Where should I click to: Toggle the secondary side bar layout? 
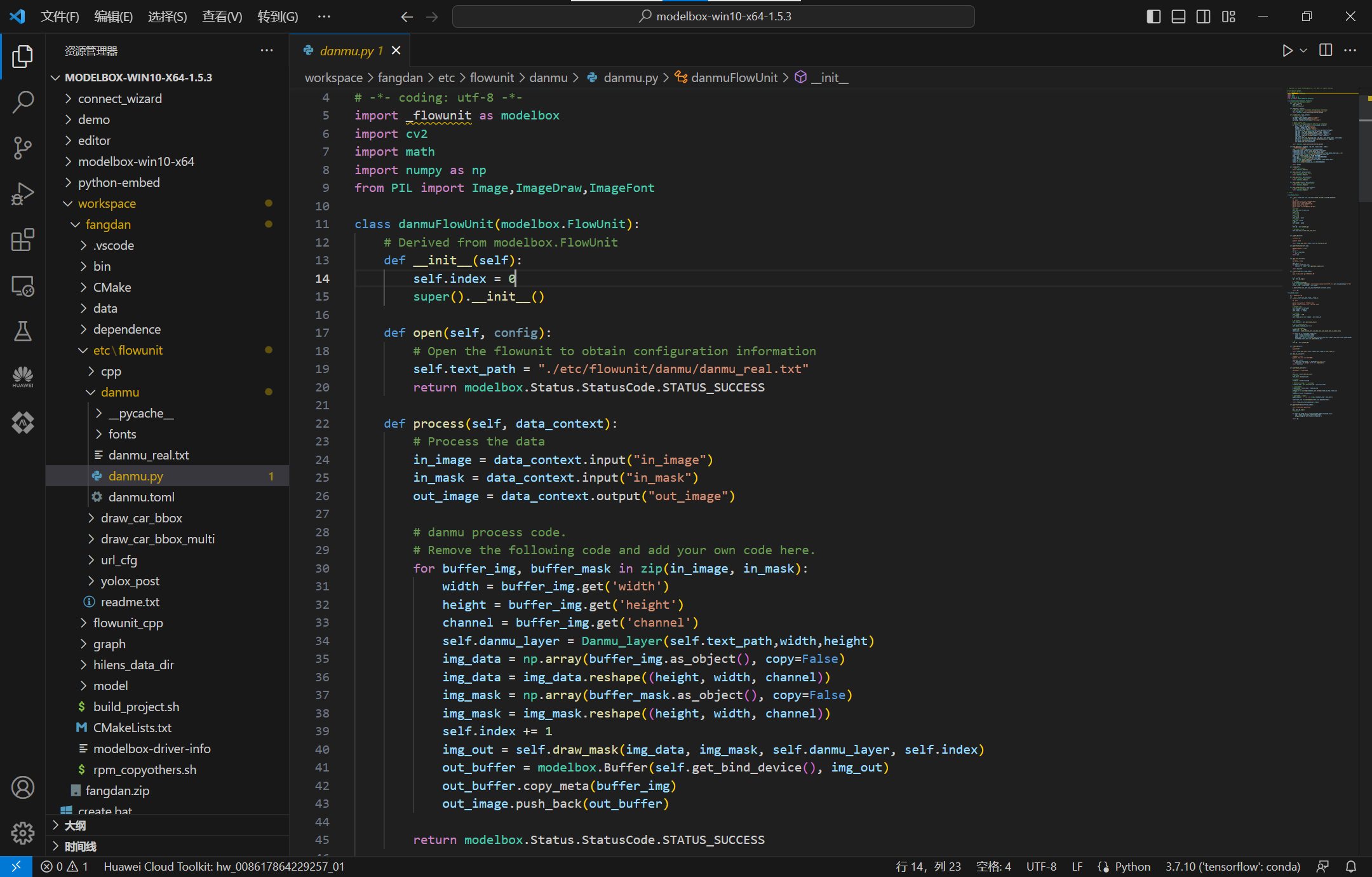(x=1203, y=17)
